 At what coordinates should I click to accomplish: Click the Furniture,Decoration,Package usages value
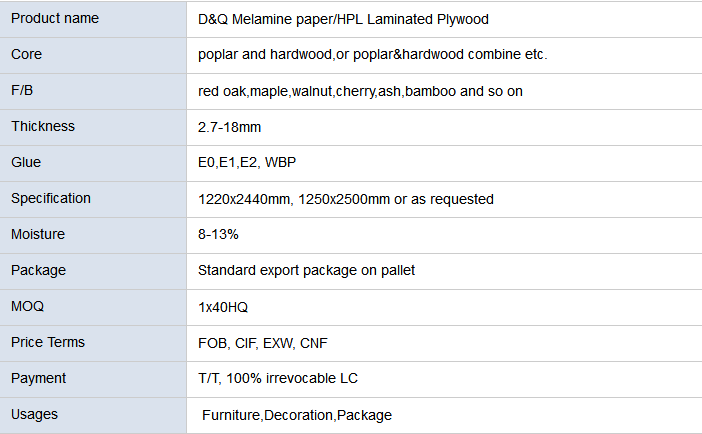pyautogui.click(x=297, y=415)
